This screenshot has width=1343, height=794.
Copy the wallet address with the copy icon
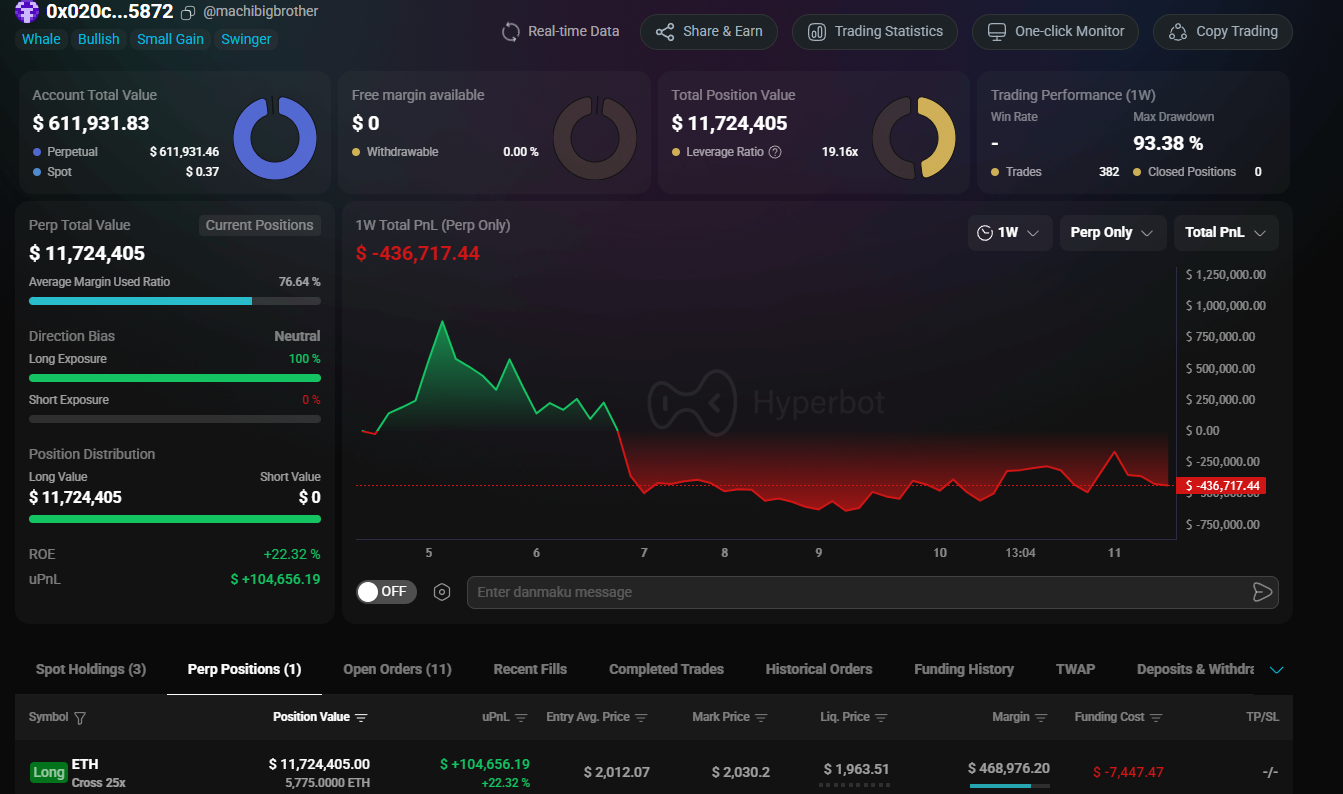(x=188, y=13)
